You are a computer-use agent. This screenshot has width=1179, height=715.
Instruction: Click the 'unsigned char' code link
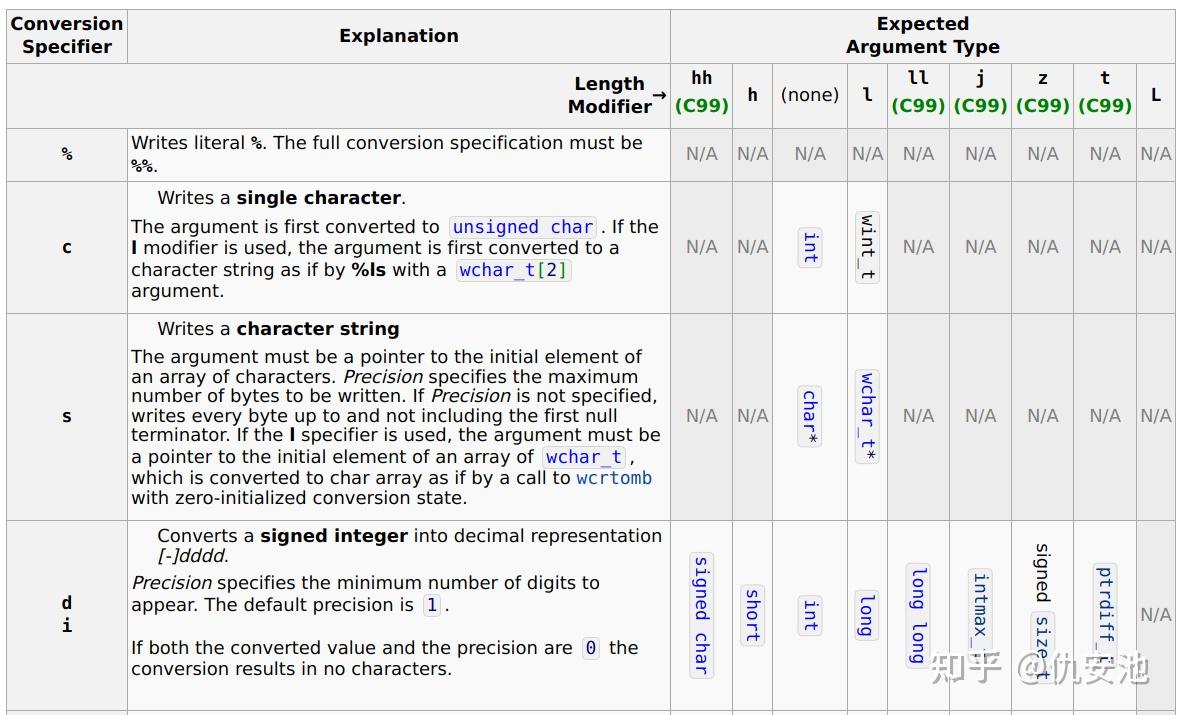coord(523,227)
